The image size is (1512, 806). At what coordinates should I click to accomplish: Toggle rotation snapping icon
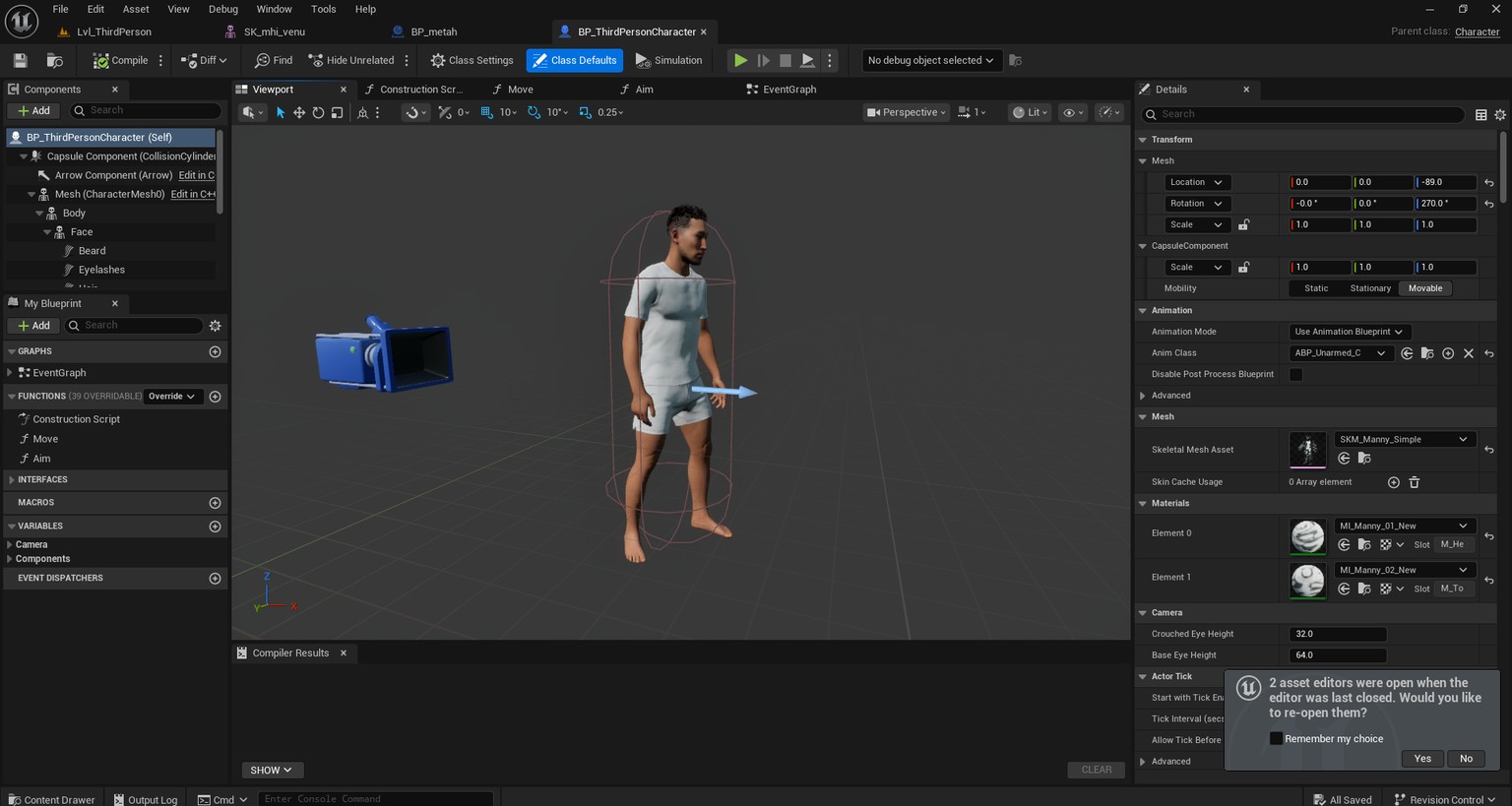(535, 112)
